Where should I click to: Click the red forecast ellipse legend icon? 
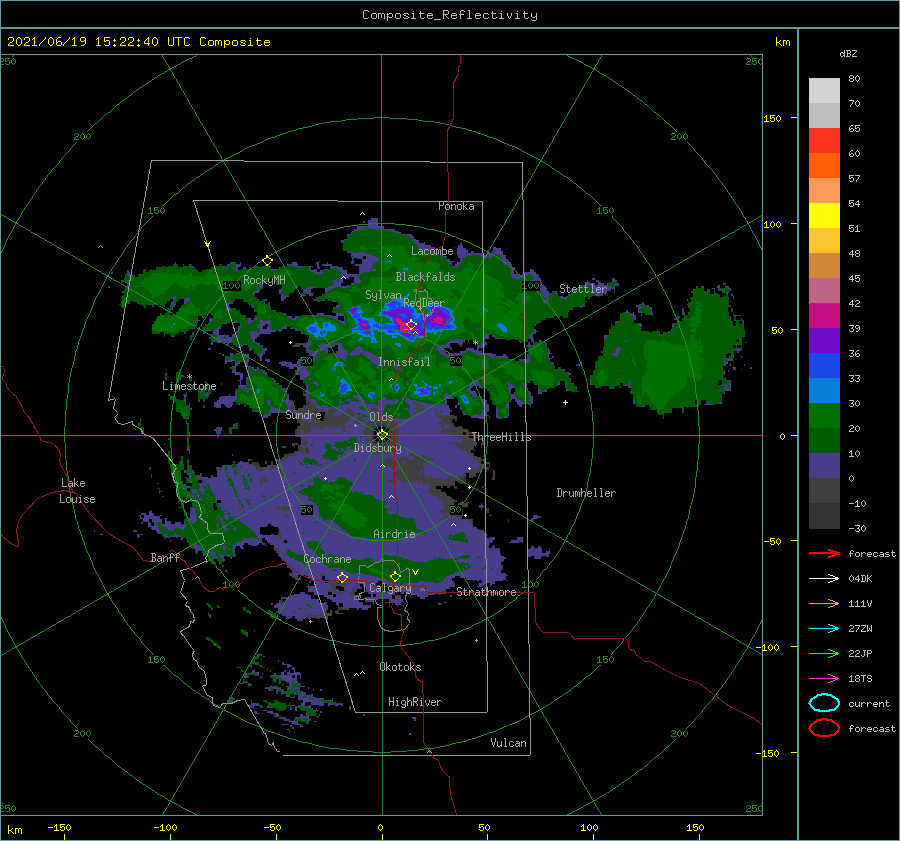tap(824, 728)
